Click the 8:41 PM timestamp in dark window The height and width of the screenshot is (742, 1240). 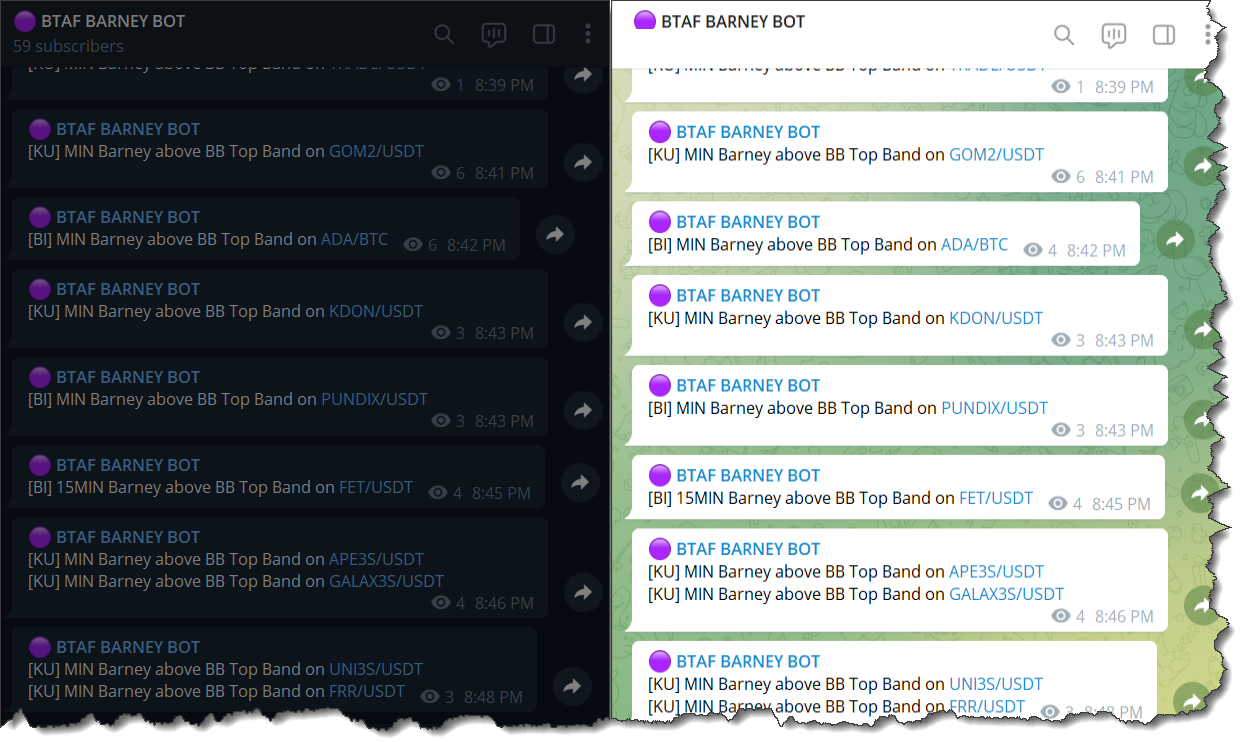tap(505, 173)
